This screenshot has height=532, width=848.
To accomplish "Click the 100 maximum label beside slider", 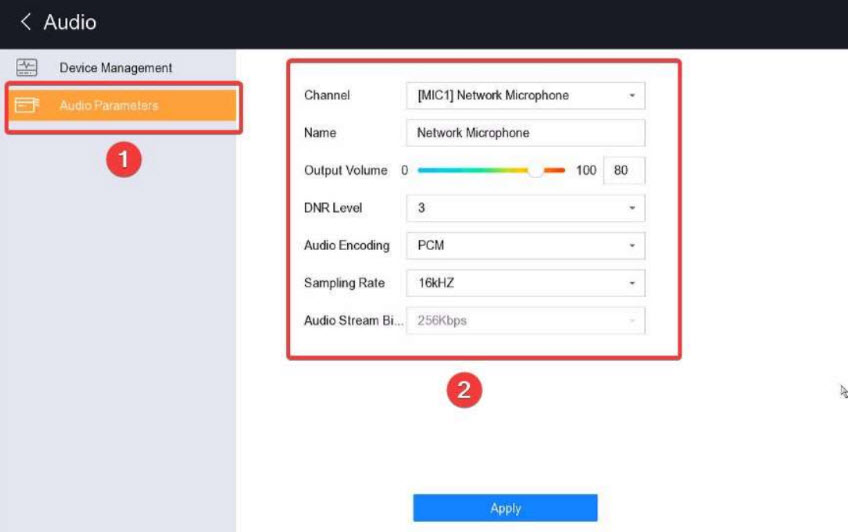I will point(586,170).
